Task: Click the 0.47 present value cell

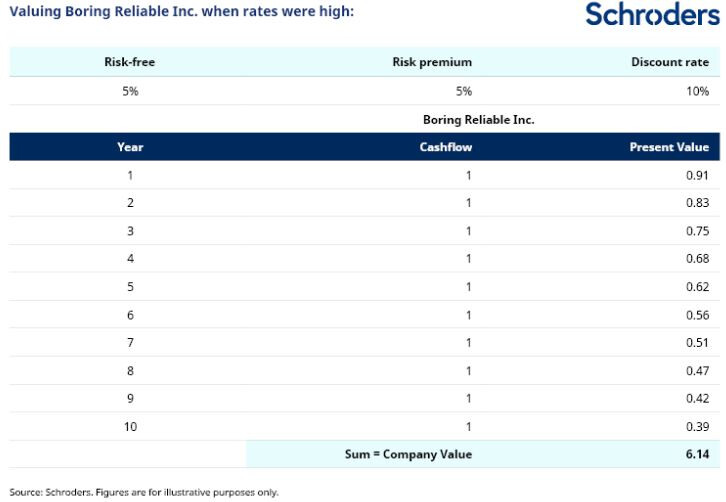Action: 698,371
